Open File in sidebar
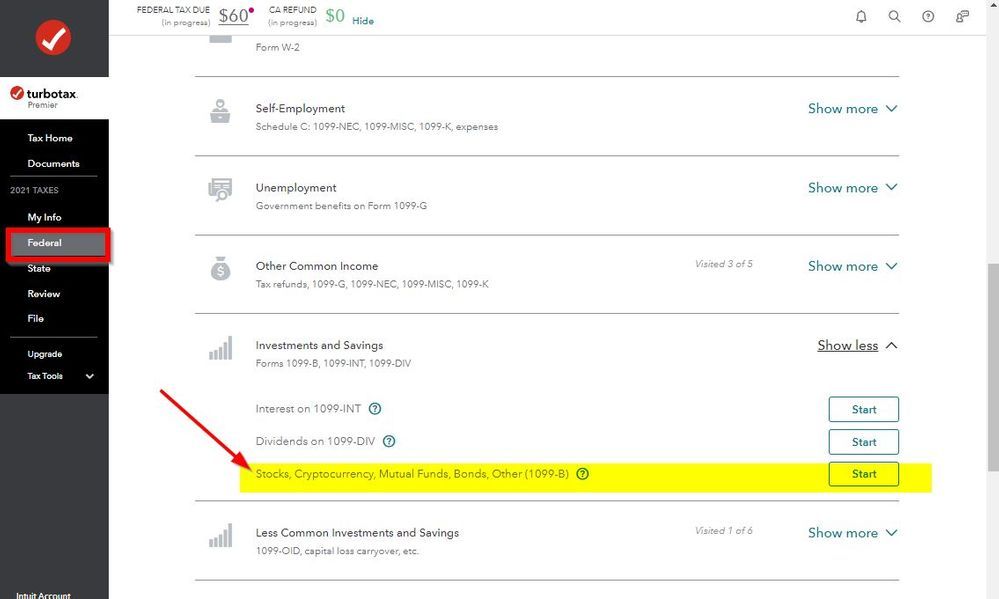 coord(36,318)
